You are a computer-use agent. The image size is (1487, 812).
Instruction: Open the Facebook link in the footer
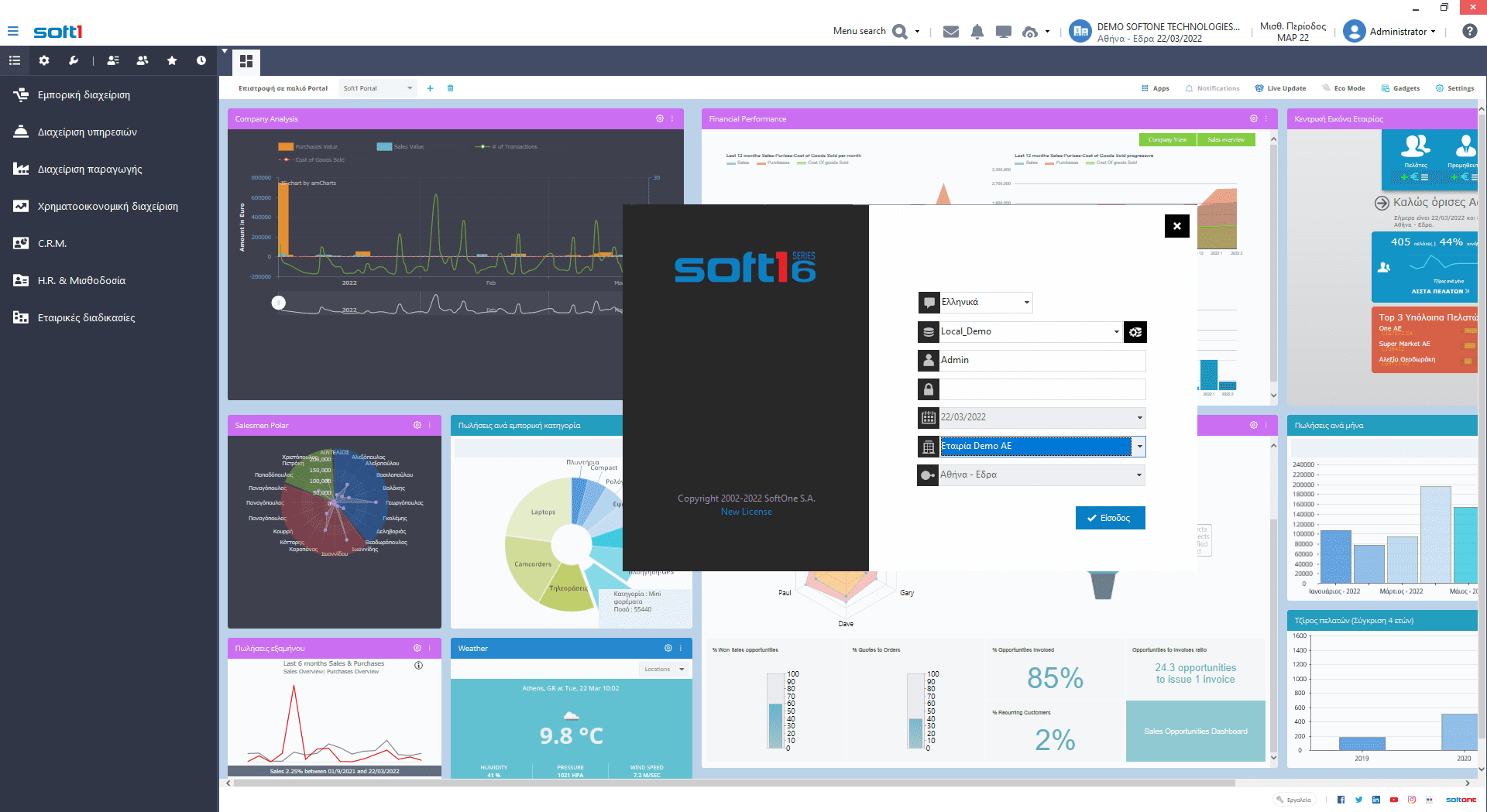click(x=1341, y=800)
